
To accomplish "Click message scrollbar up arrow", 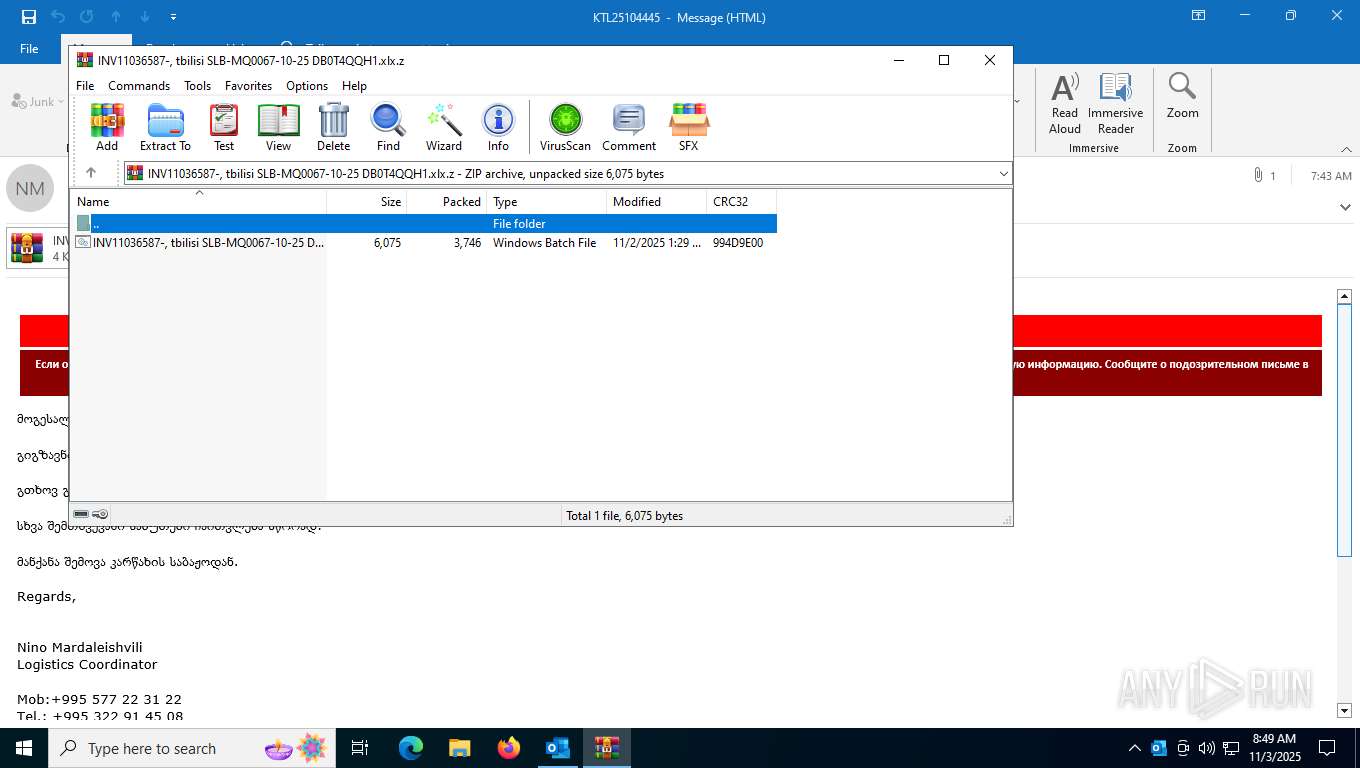I will point(1345,296).
